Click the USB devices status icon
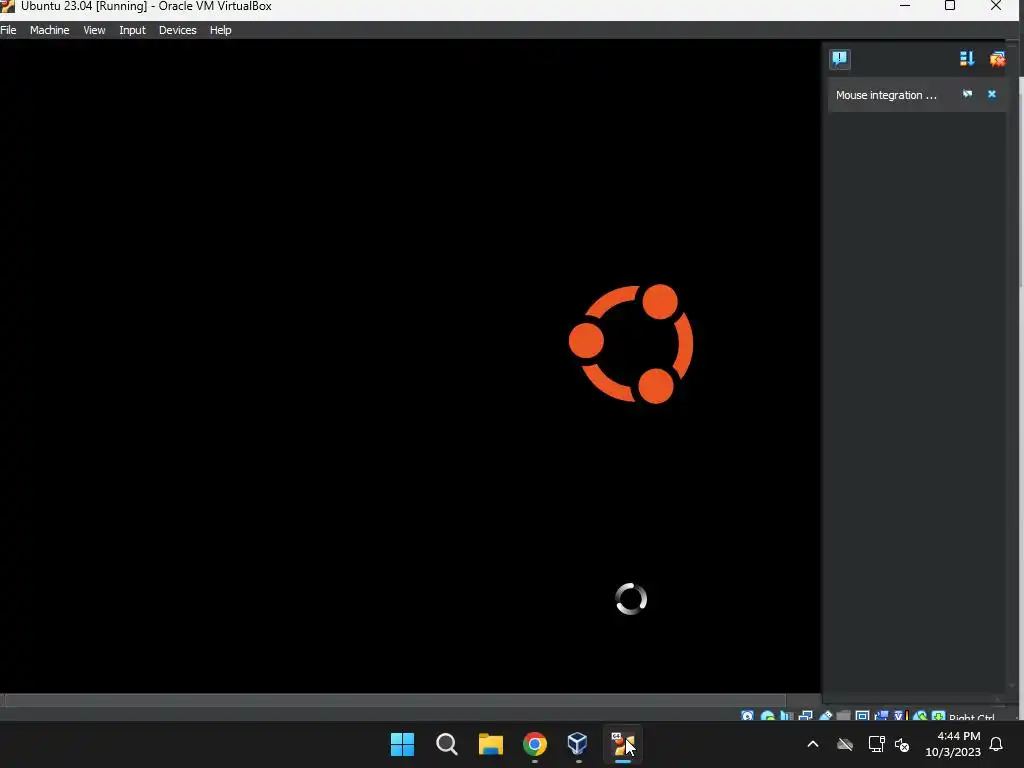This screenshot has width=1024, height=768. tap(825, 716)
